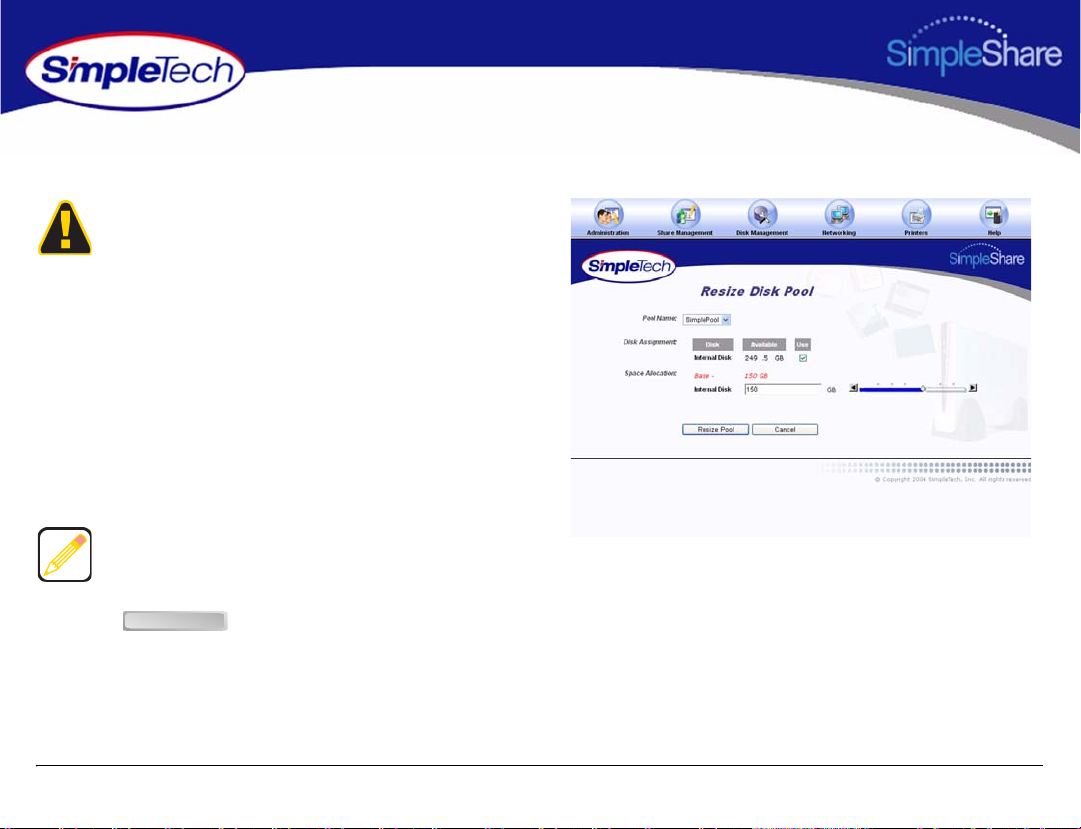Click the Cancel button
Screen dimensions: 1081x829
coord(785,430)
